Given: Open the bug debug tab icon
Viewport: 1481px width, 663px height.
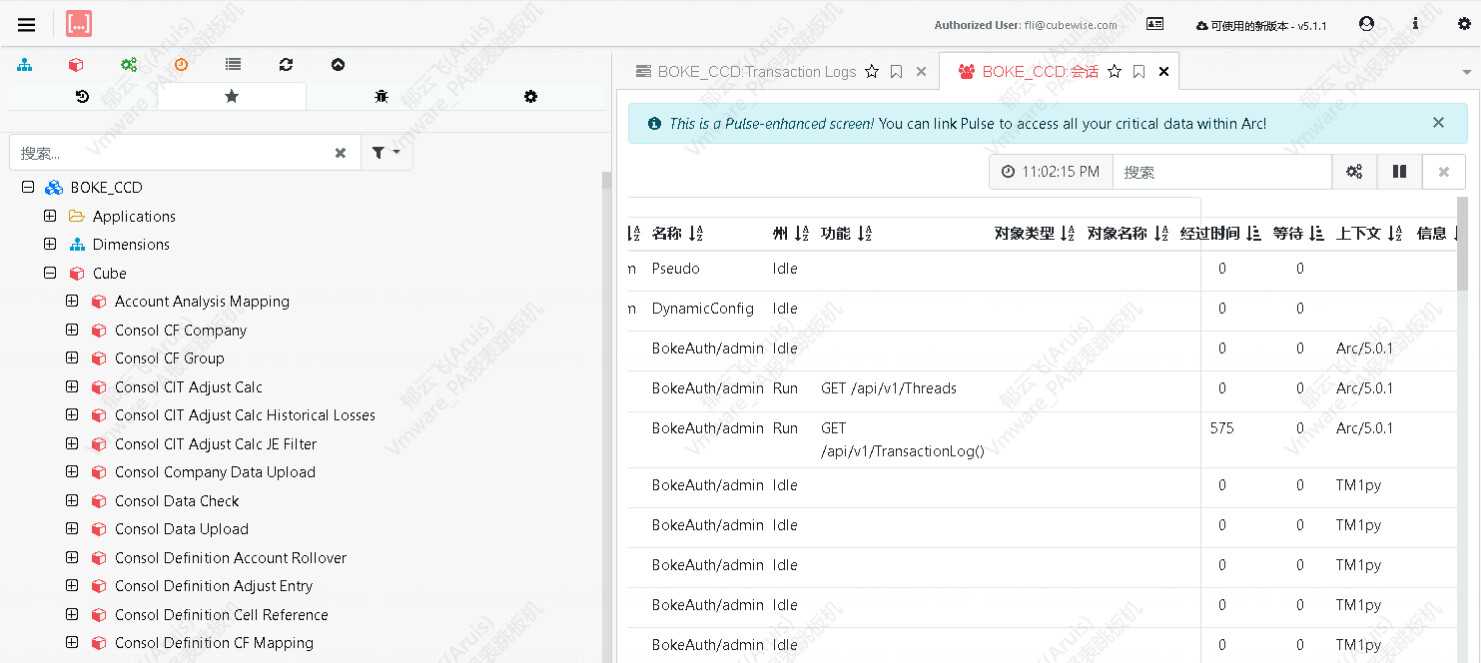Looking at the screenshot, I should coord(381,97).
